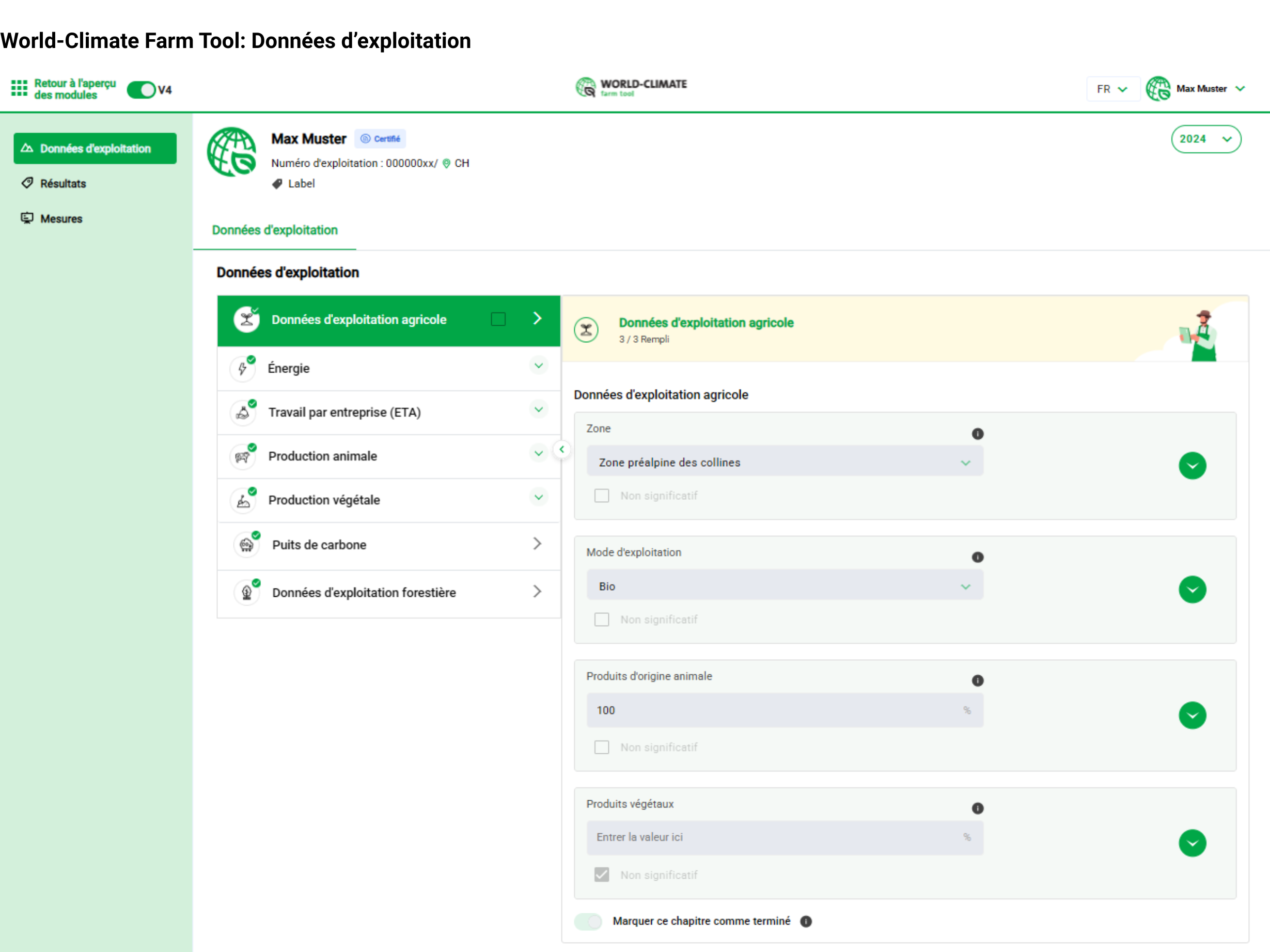Screen dimensions: 1270x952
Task: Click info icon beside Produits végétaux
Action: coord(977,808)
